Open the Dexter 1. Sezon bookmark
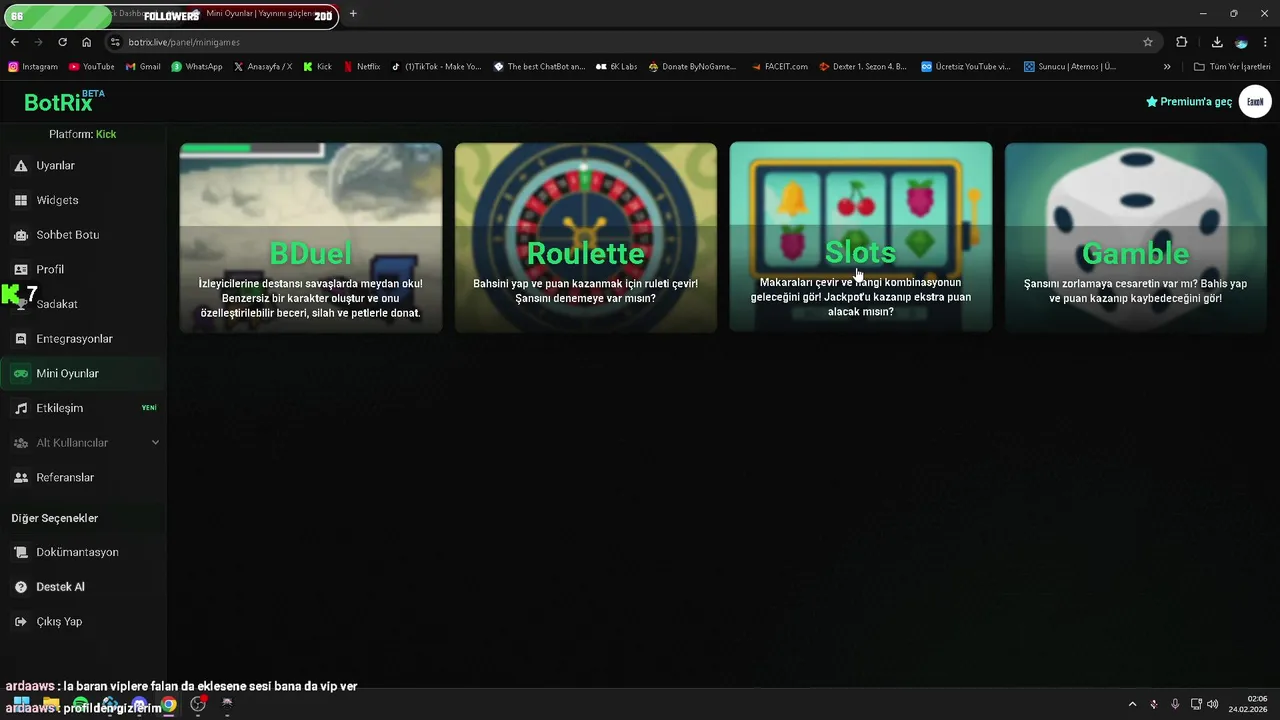Screen dimensions: 1280x720 (863, 67)
